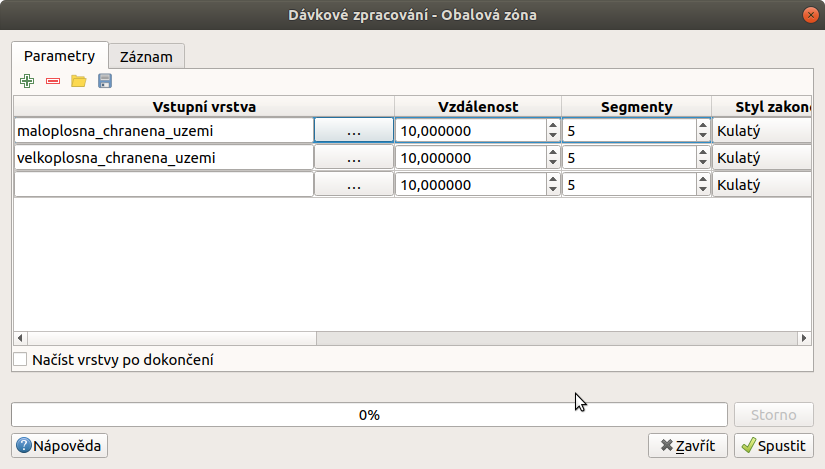Click the empty input layer field in the third row
This screenshot has width=825, height=469.
[164, 185]
